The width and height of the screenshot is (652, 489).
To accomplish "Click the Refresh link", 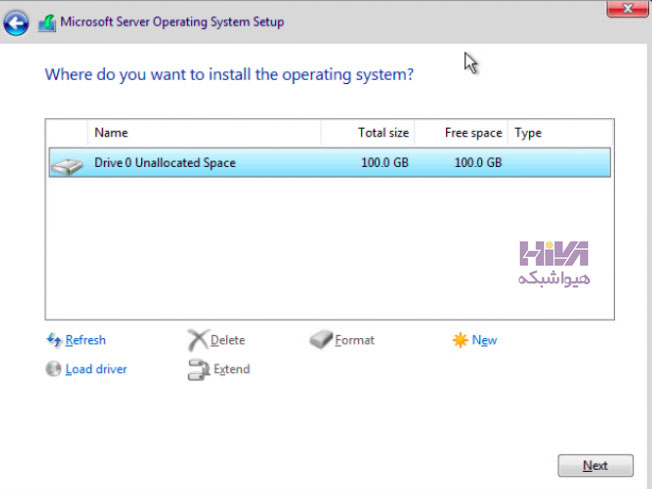I will (85, 340).
